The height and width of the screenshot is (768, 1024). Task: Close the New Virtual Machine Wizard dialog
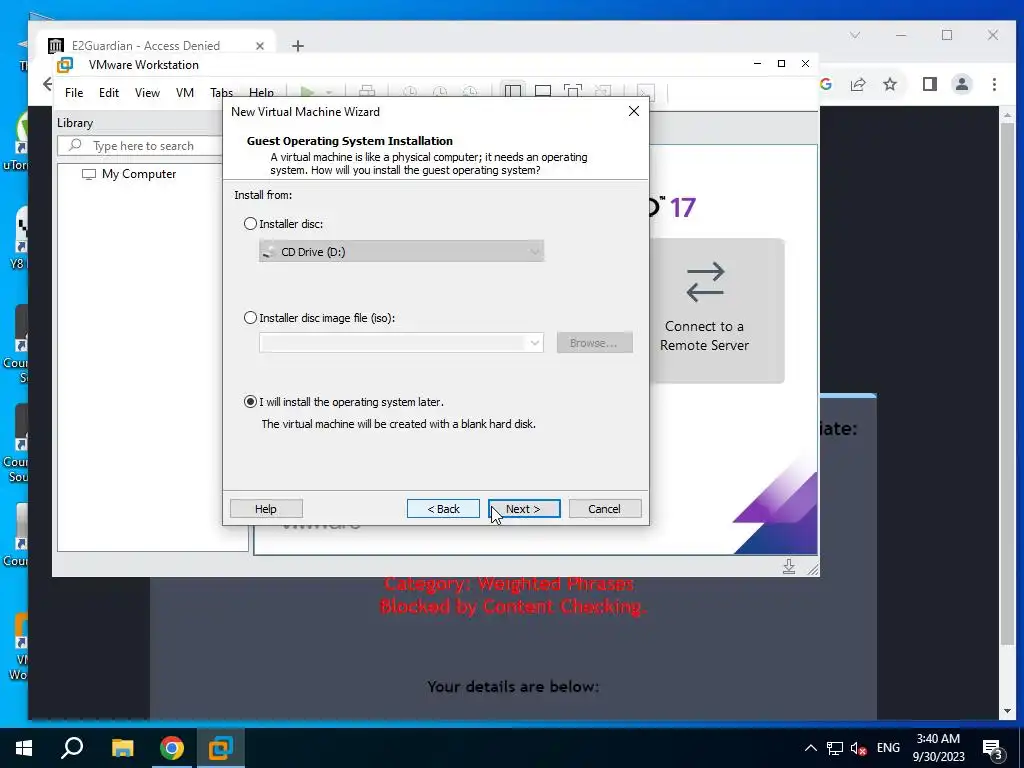[x=633, y=111]
